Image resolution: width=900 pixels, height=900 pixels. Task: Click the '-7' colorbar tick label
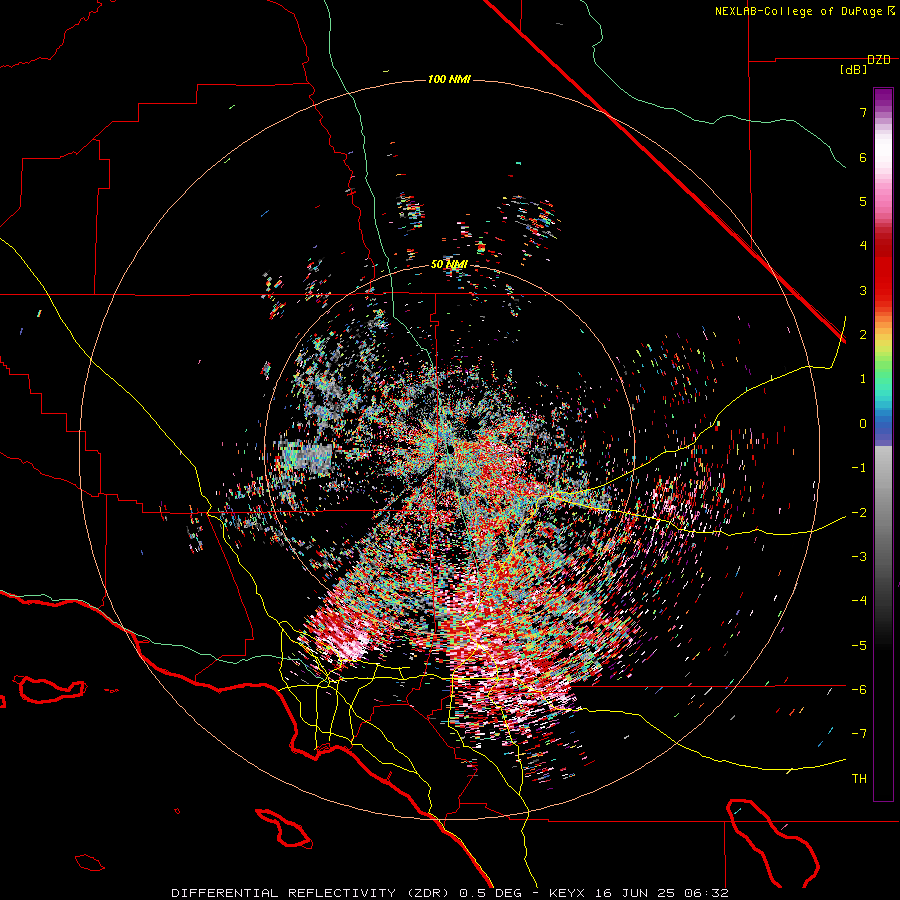click(859, 734)
